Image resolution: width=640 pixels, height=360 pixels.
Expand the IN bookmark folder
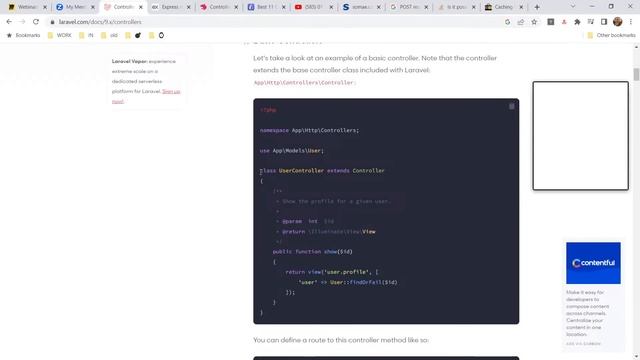click(x=86, y=36)
